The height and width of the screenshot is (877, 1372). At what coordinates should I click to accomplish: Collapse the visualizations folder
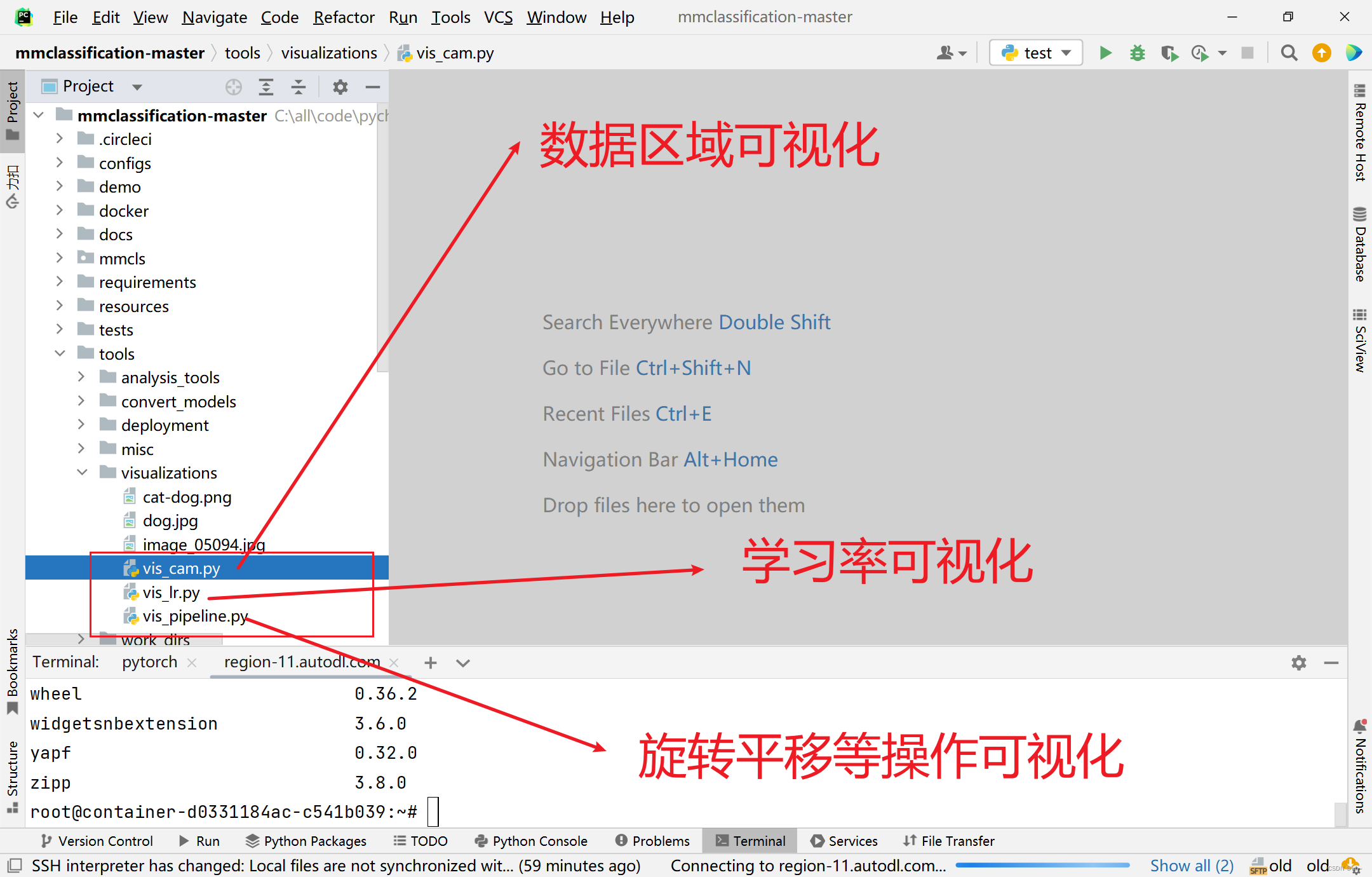pyautogui.click(x=82, y=472)
